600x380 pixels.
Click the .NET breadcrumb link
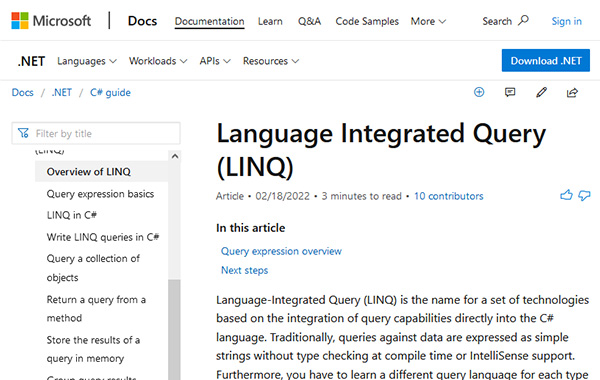coord(62,93)
